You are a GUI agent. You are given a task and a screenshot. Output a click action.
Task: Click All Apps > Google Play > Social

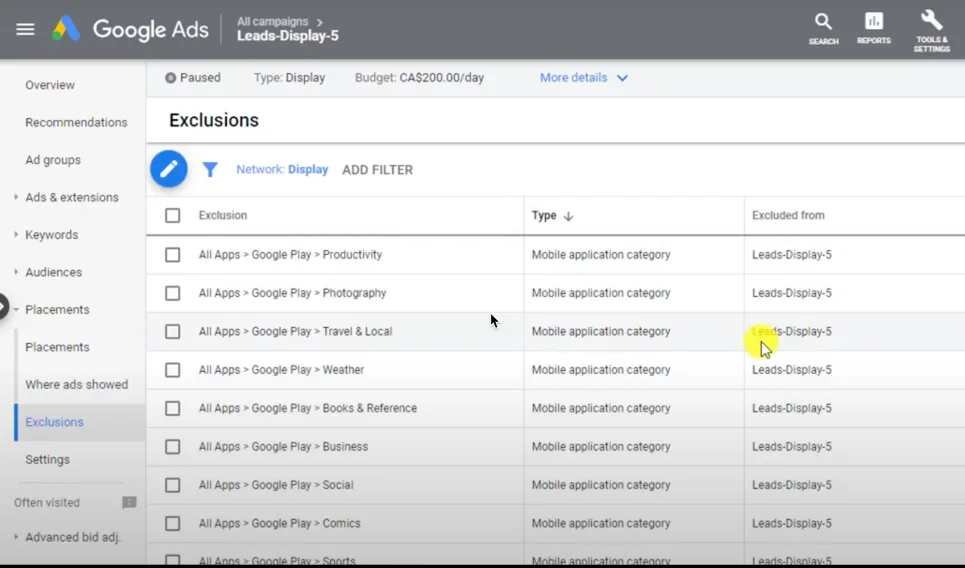(276, 485)
